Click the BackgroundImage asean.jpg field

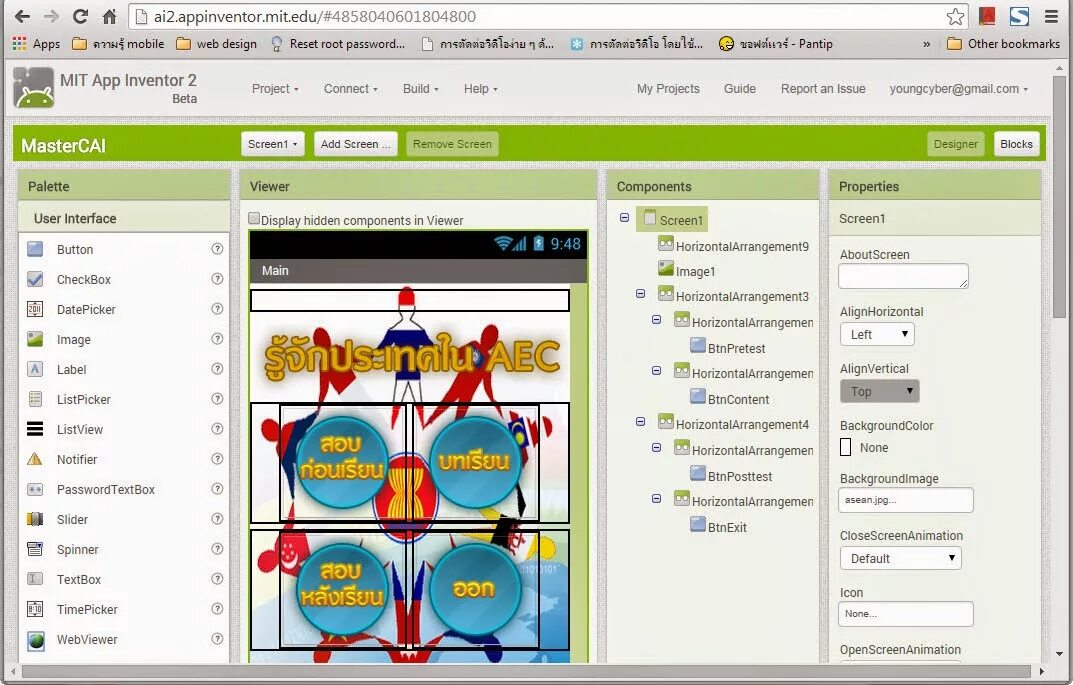pos(905,500)
